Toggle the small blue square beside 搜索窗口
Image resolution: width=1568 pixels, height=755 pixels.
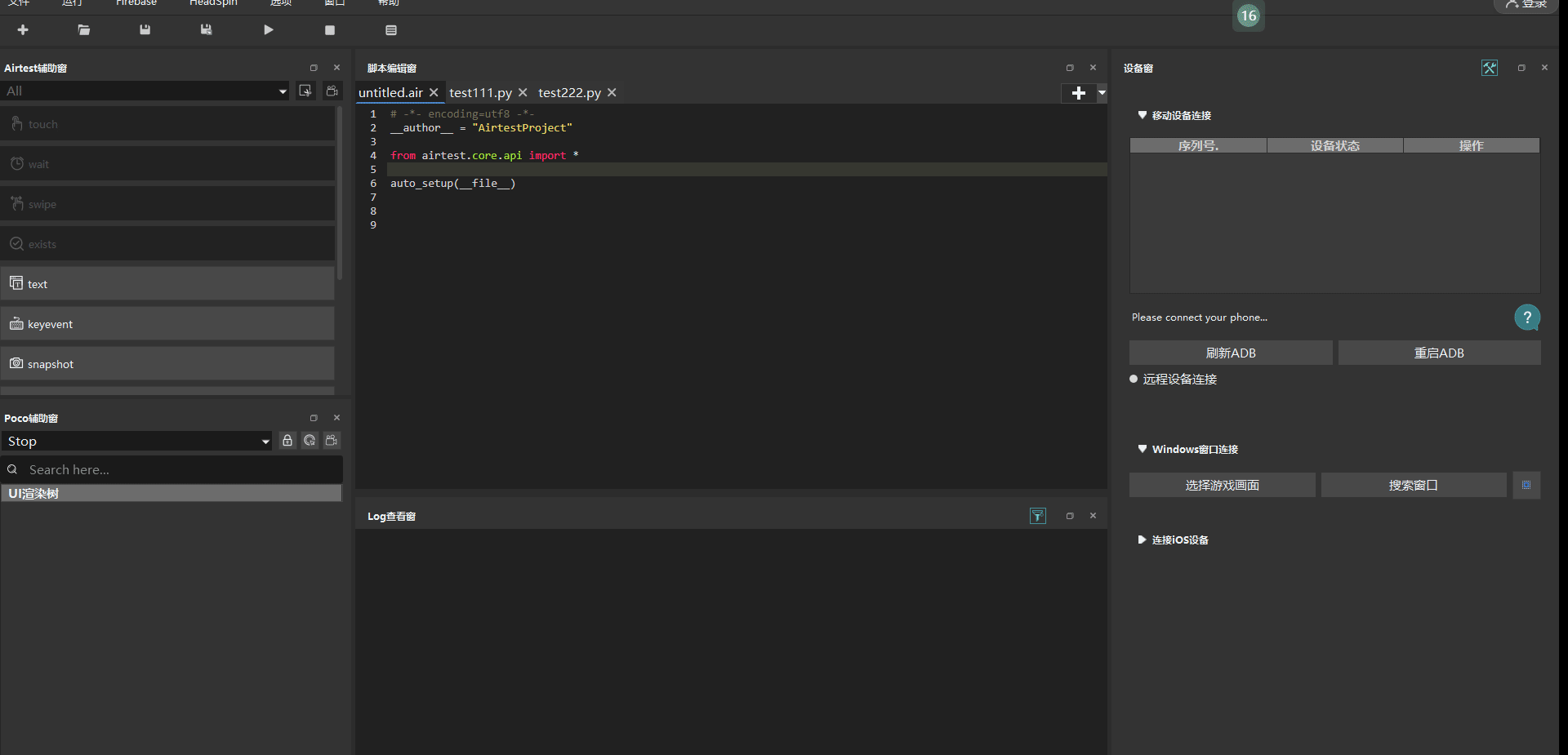pyautogui.click(x=1526, y=485)
